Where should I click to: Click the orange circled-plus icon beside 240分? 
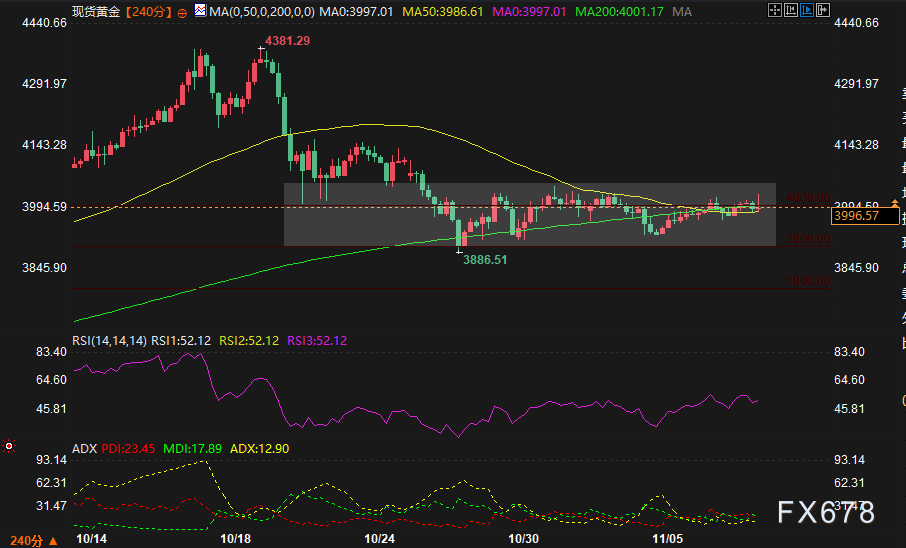[181, 12]
